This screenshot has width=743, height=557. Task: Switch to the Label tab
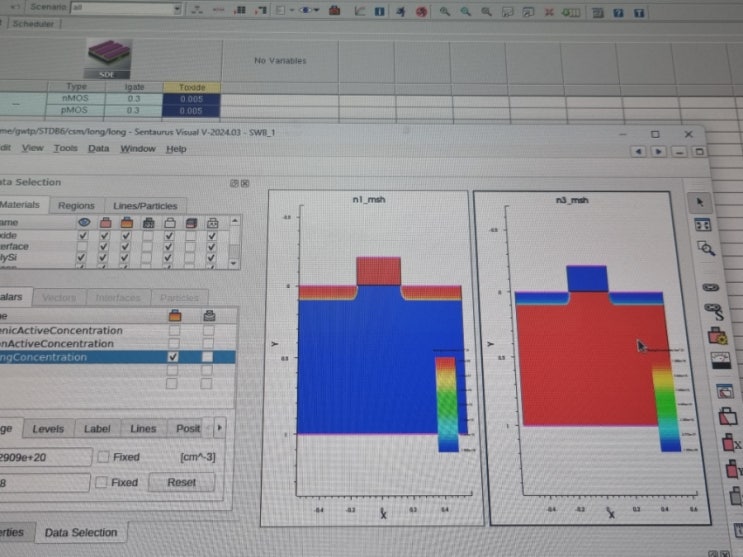pyautogui.click(x=97, y=429)
